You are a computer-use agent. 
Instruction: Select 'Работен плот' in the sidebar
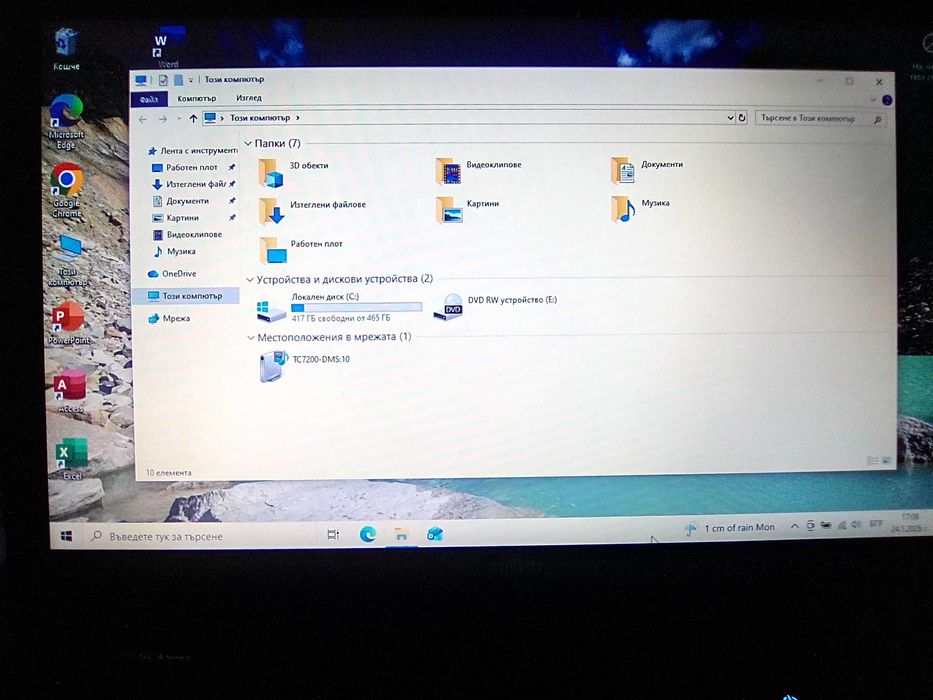[193, 167]
